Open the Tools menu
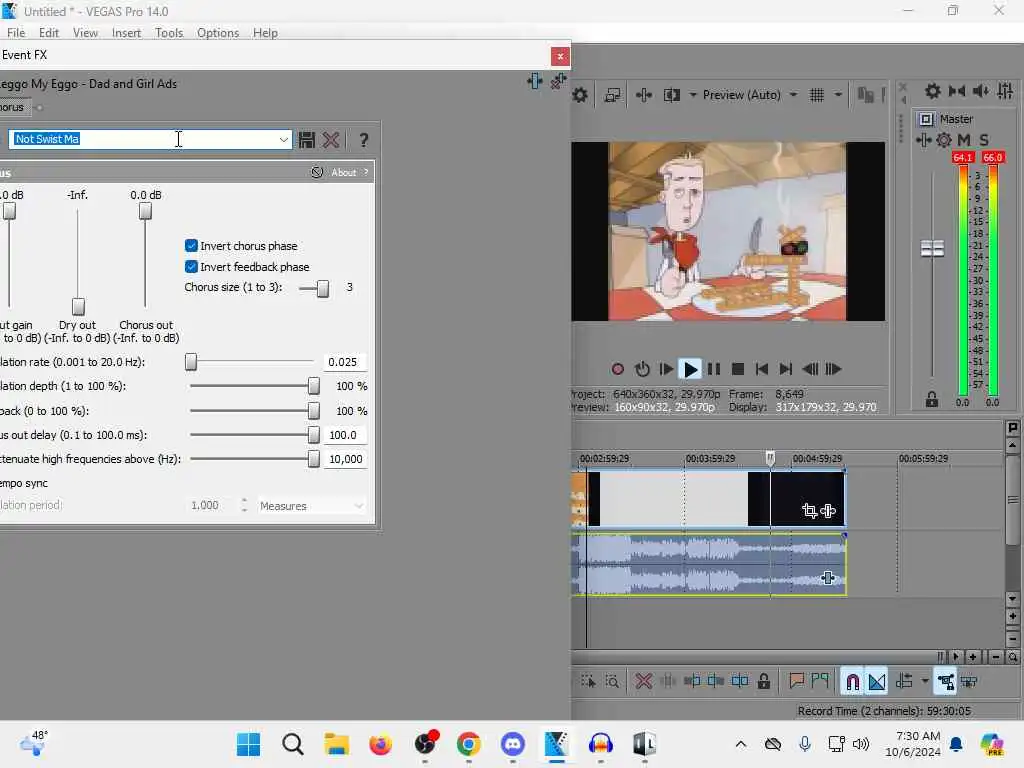 (168, 33)
